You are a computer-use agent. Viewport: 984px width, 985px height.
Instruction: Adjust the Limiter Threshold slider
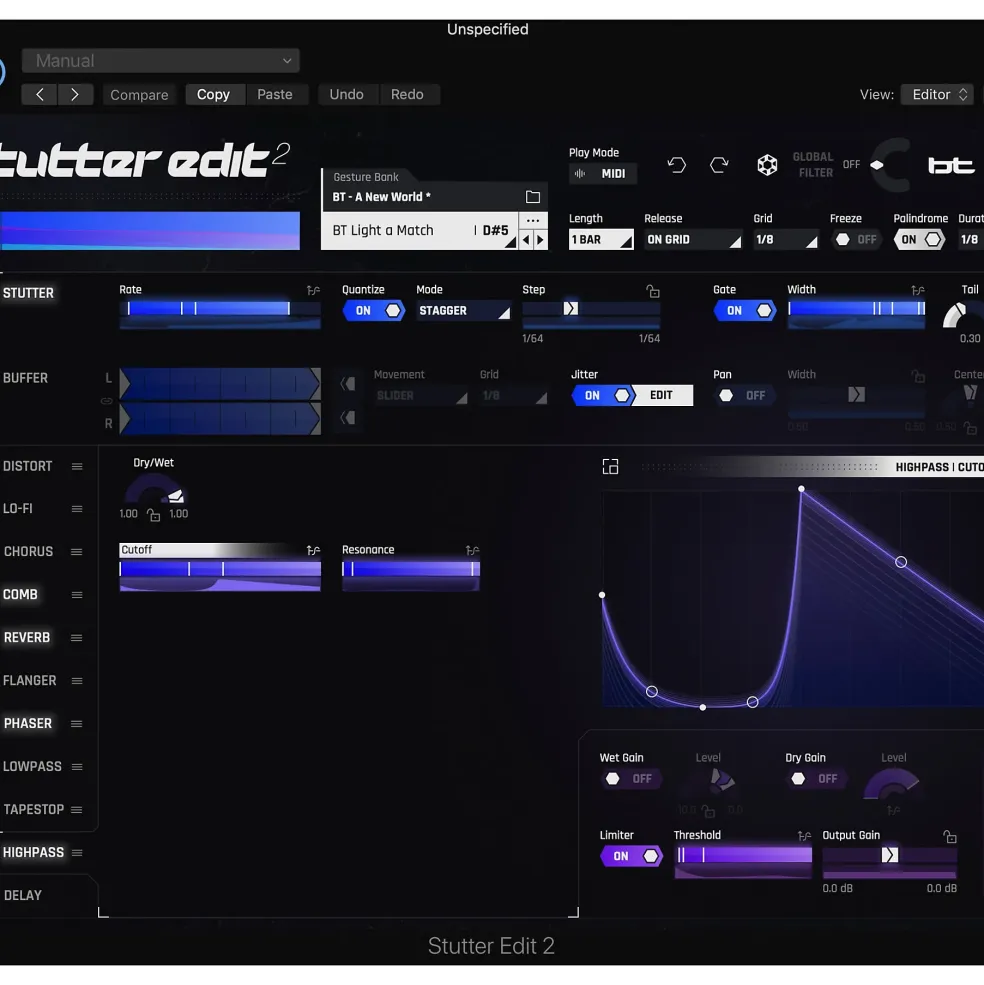743,855
